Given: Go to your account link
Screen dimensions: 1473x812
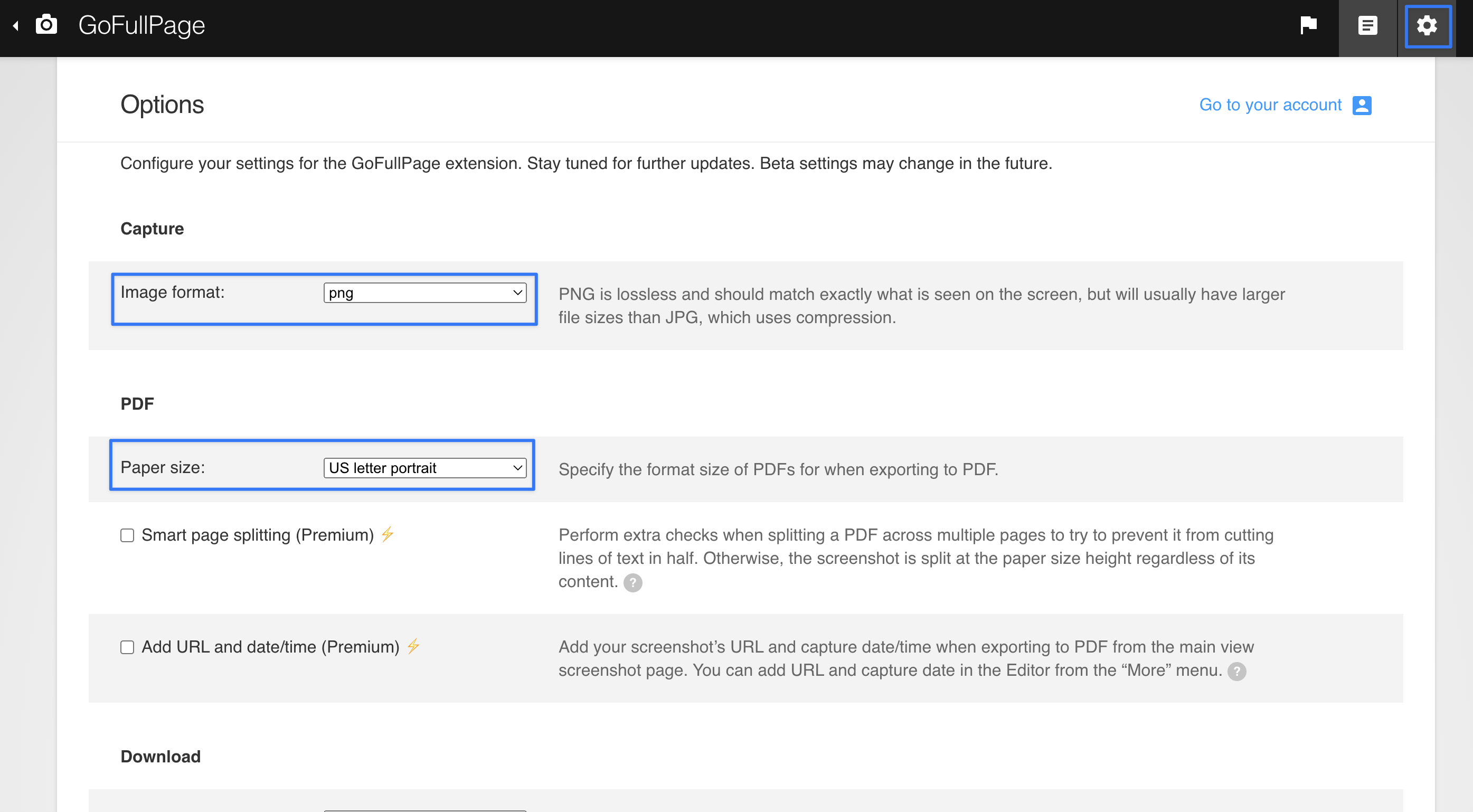Looking at the screenshot, I should [1270, 105].
